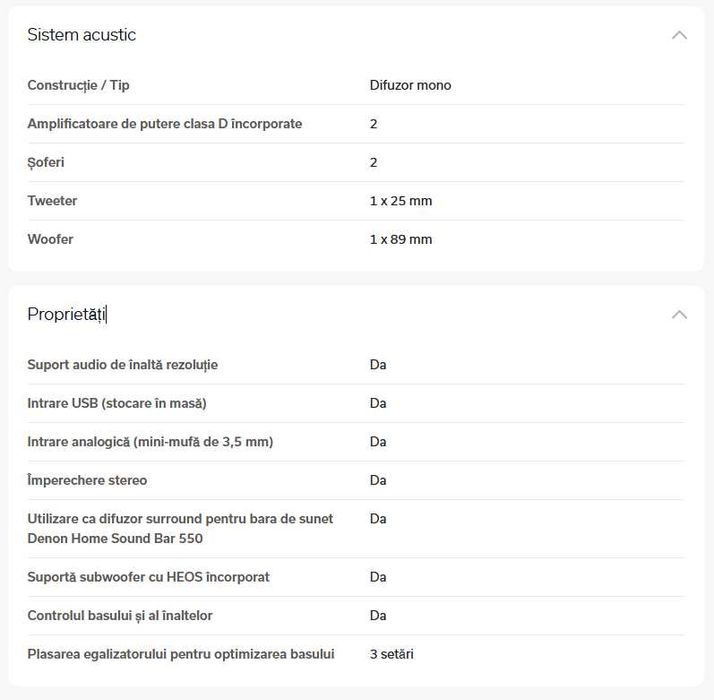This screenshot has height=700, width=714.
Task: Select the Construcție / Tip row label
Action: click(78, 86)
